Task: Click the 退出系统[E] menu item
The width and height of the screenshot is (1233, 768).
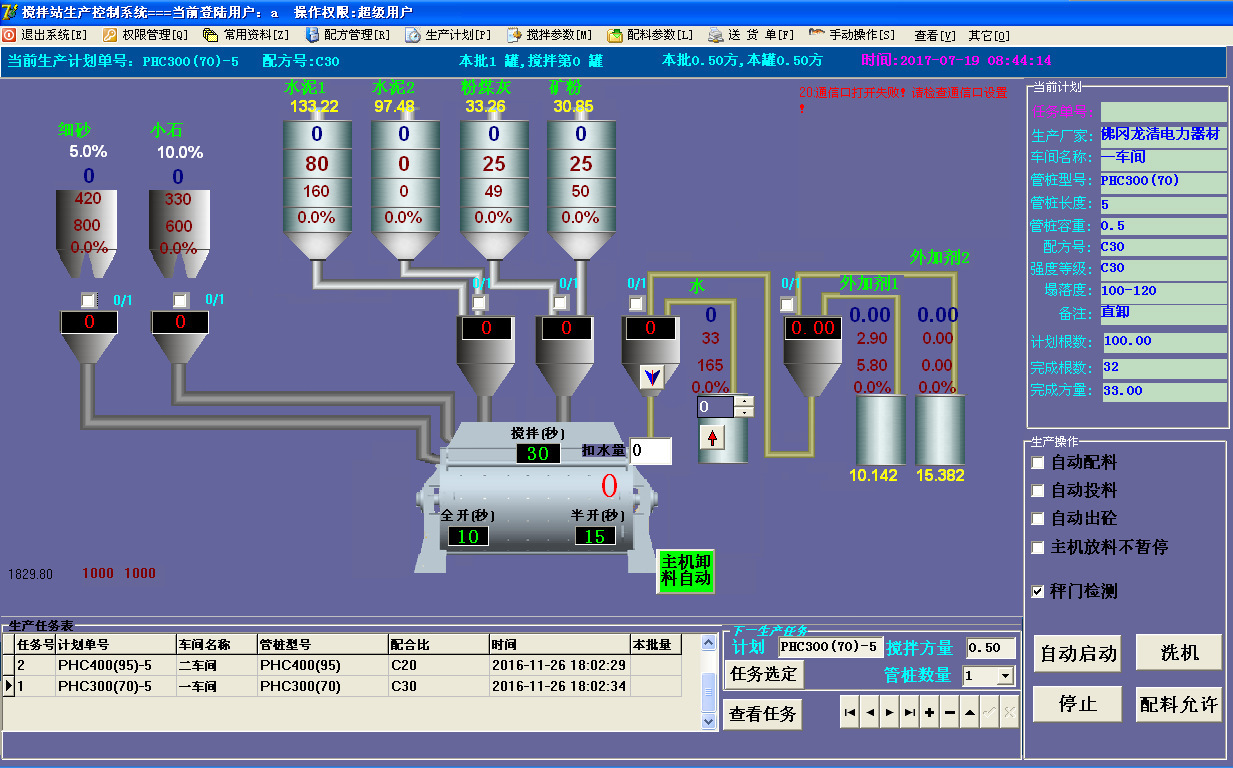Action: pos(45,35)
